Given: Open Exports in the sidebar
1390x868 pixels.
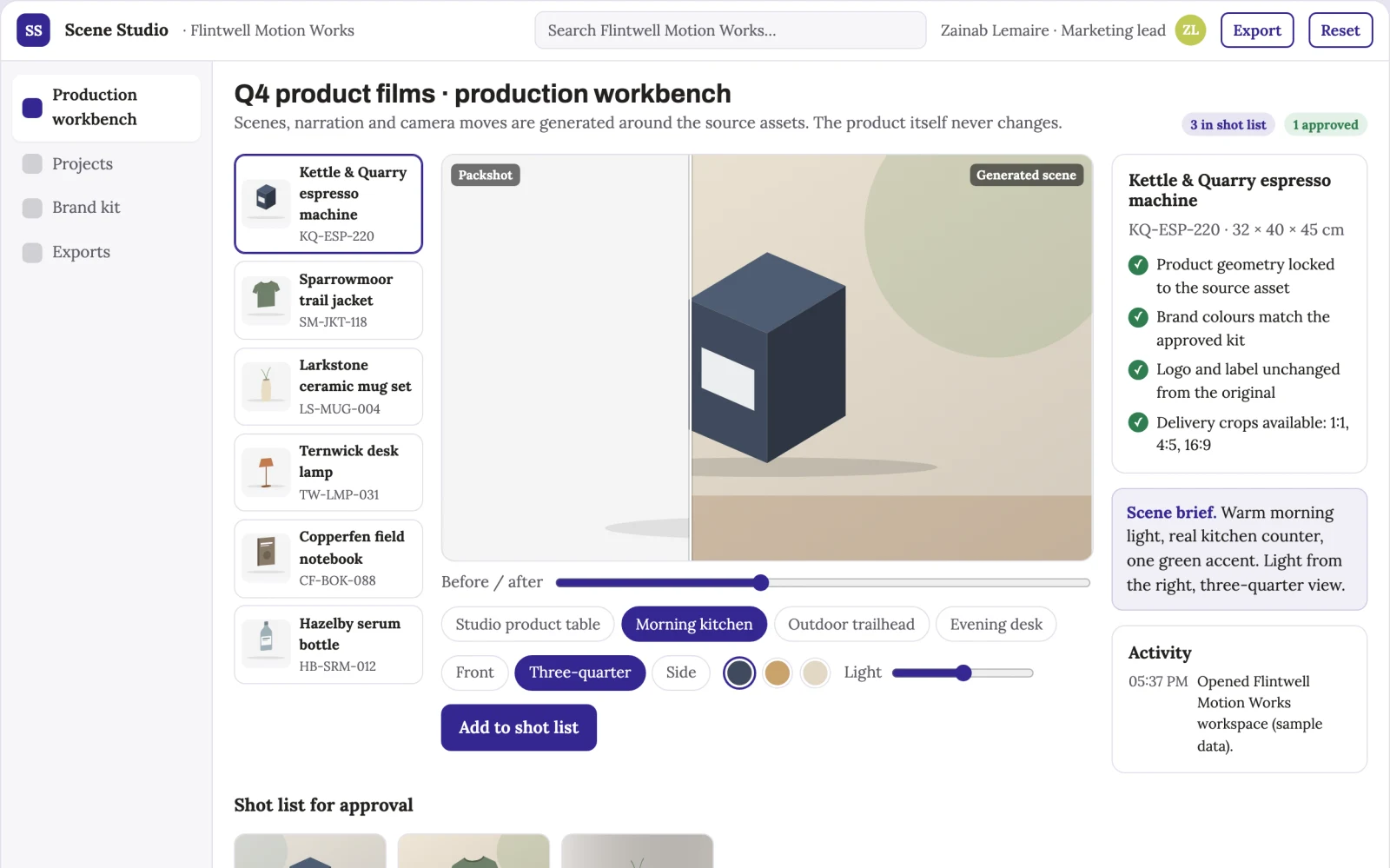Looking at the screenshot, I should click(x=106, y=252).
